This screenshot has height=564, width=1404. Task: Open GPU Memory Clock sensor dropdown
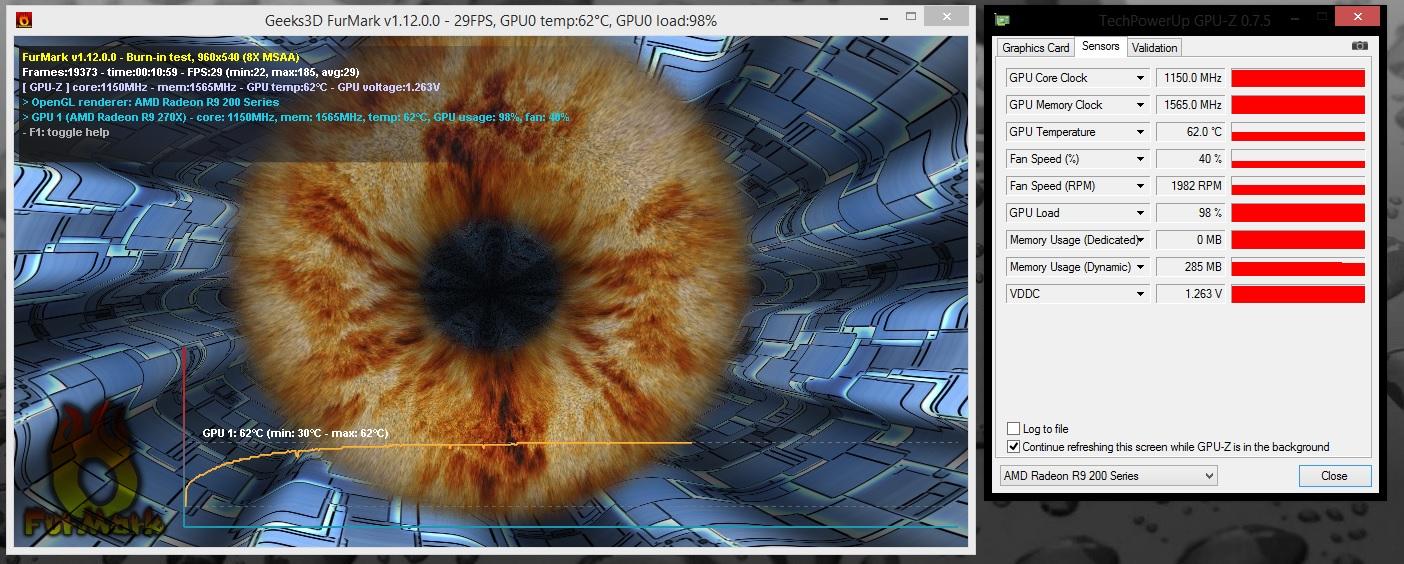click(x=1140, y=105)
